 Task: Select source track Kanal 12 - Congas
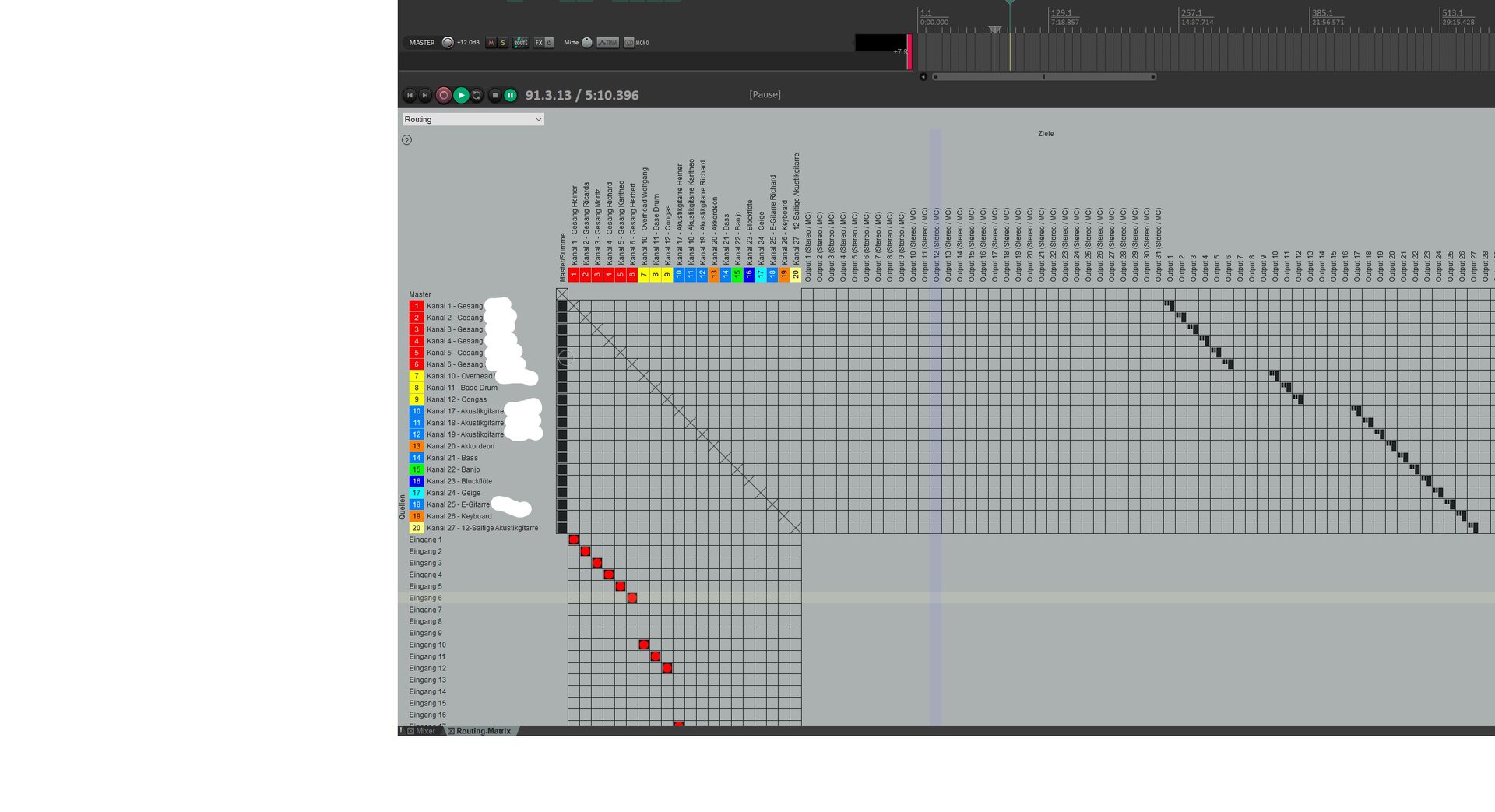click(x=456, y=399)
